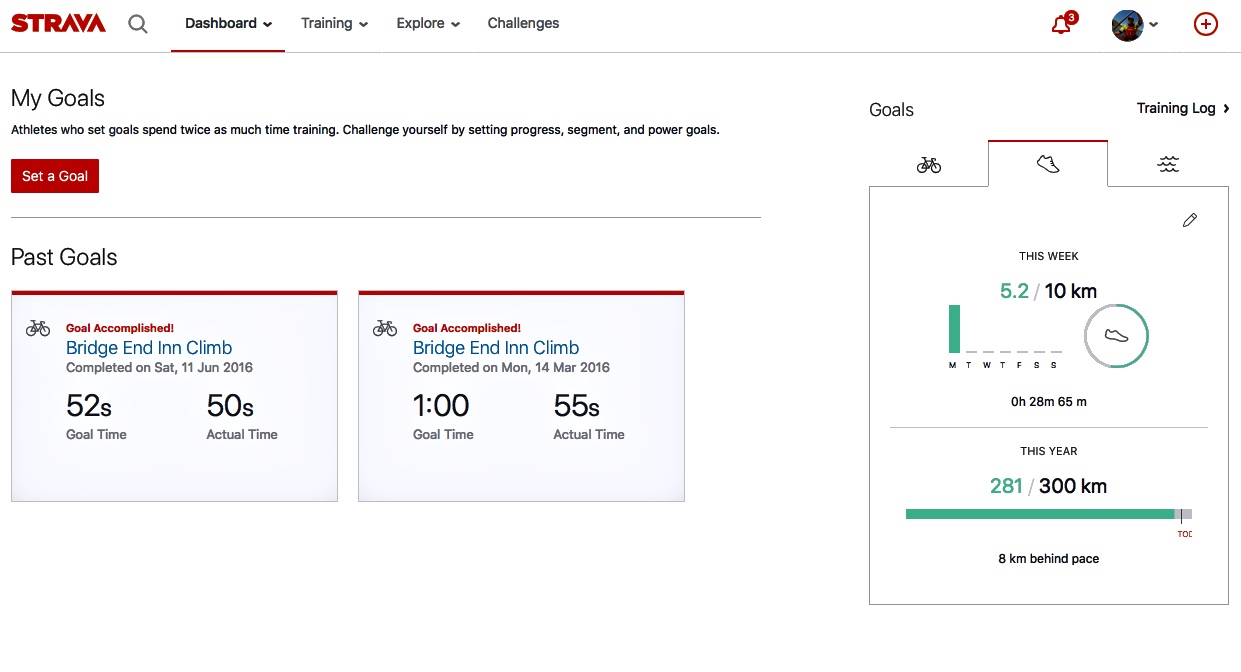Viewport: 1241px width, 672px height.
Task: Open the Explore dropdown menu
Action: pos(428,23)
